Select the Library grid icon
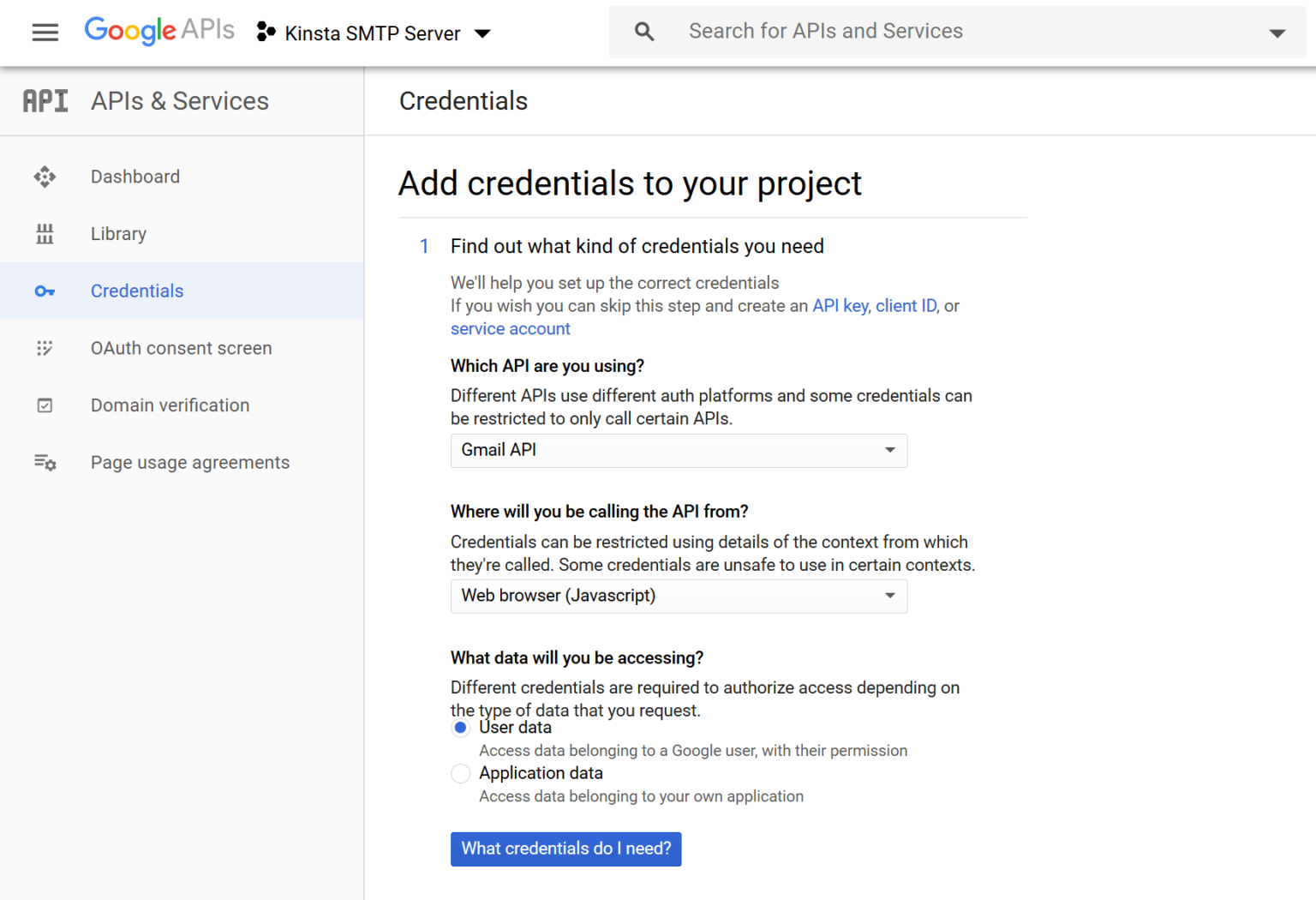This screenshot has height=900, width=1316. [45, 233]
